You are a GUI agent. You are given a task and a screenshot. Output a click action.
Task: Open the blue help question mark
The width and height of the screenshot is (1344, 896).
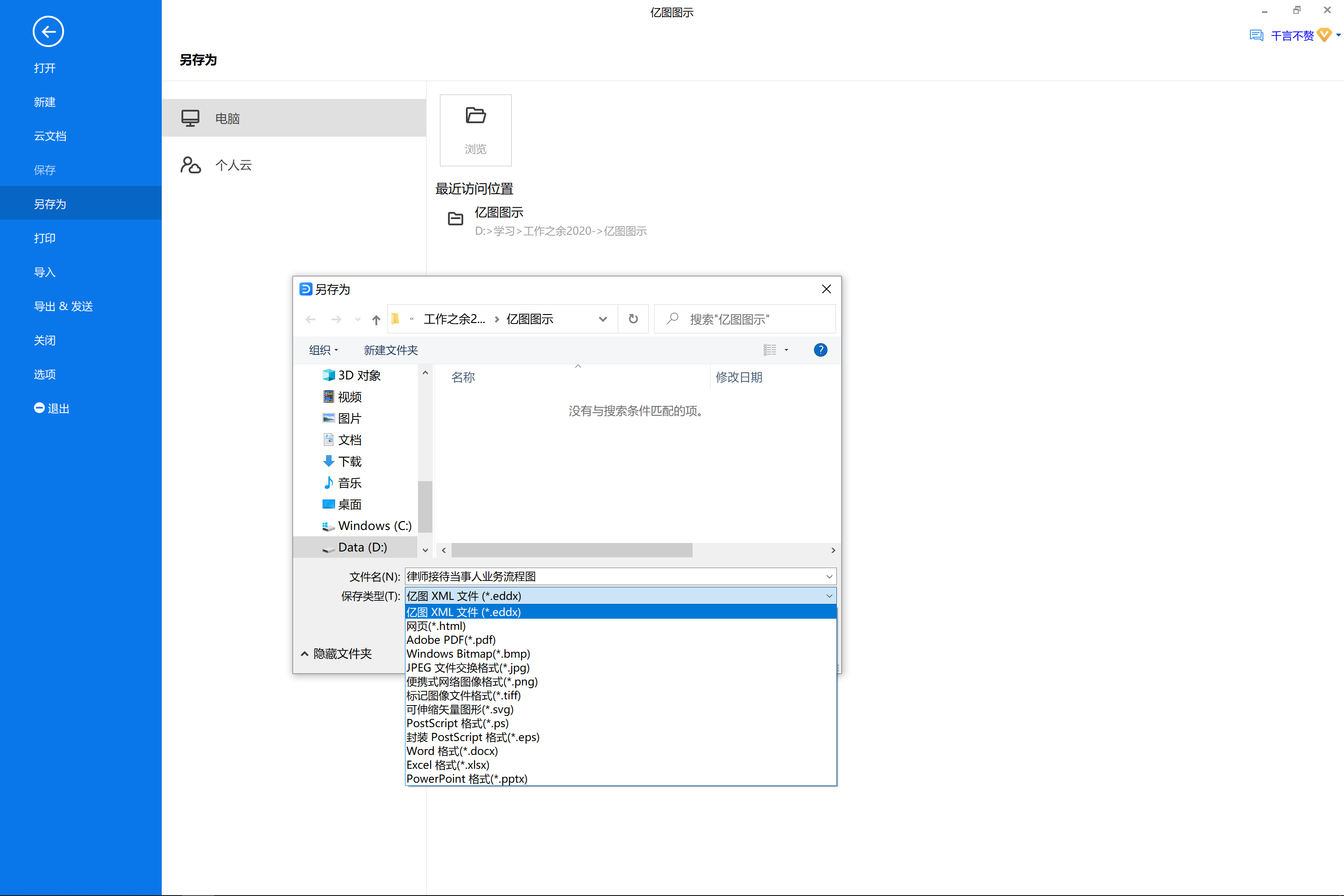820,350
